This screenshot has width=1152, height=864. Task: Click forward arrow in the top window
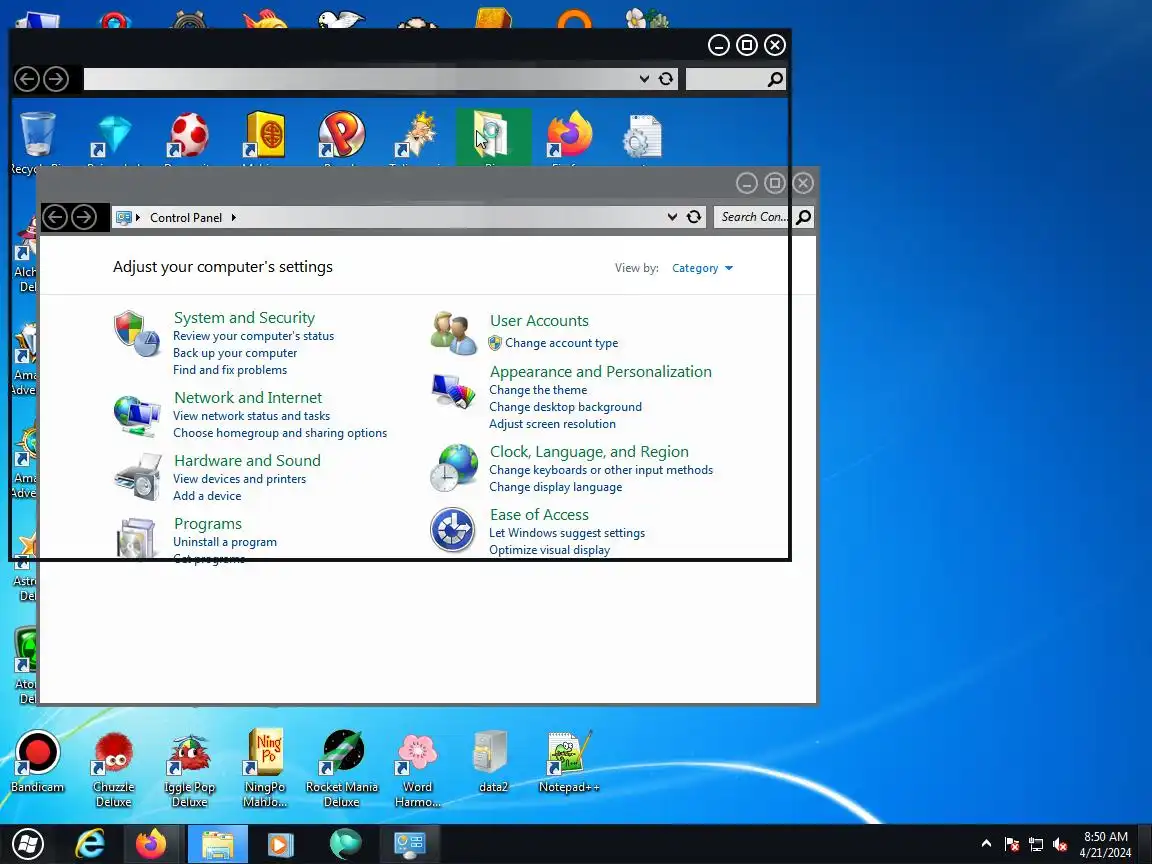(x=56, y=79)
